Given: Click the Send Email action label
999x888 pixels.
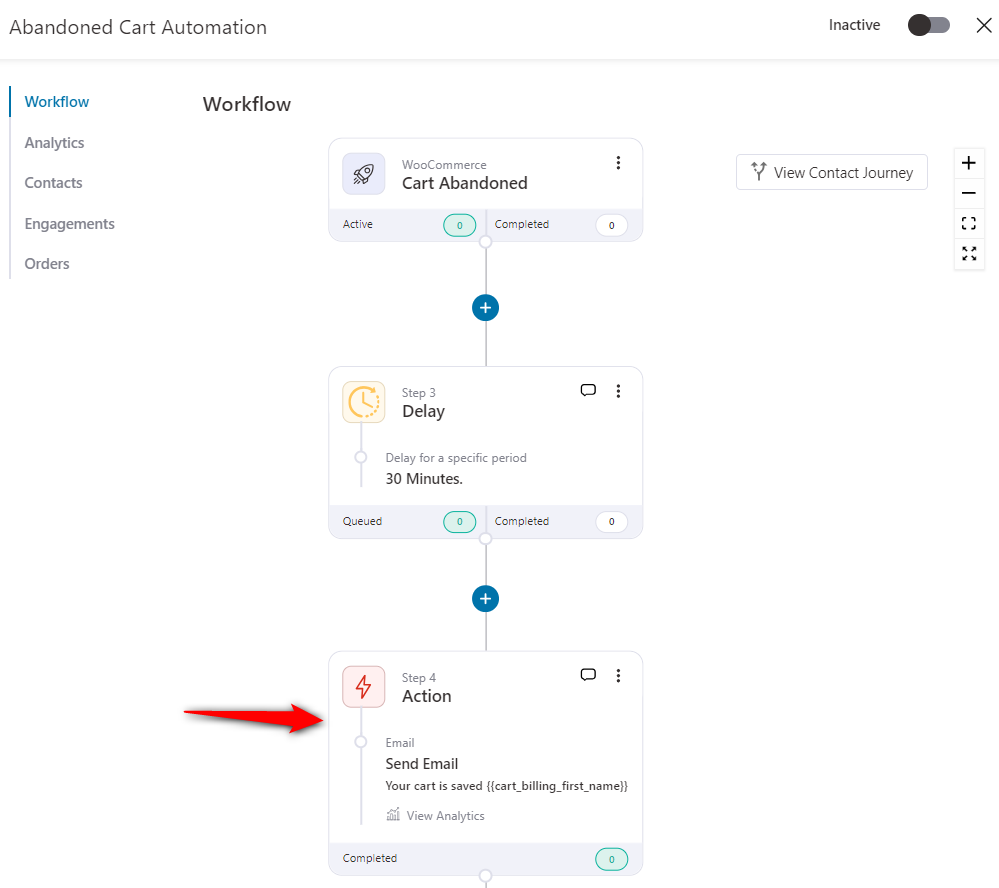Looking at the screenshot, I should pyautogui.click(x=422, y=764).
